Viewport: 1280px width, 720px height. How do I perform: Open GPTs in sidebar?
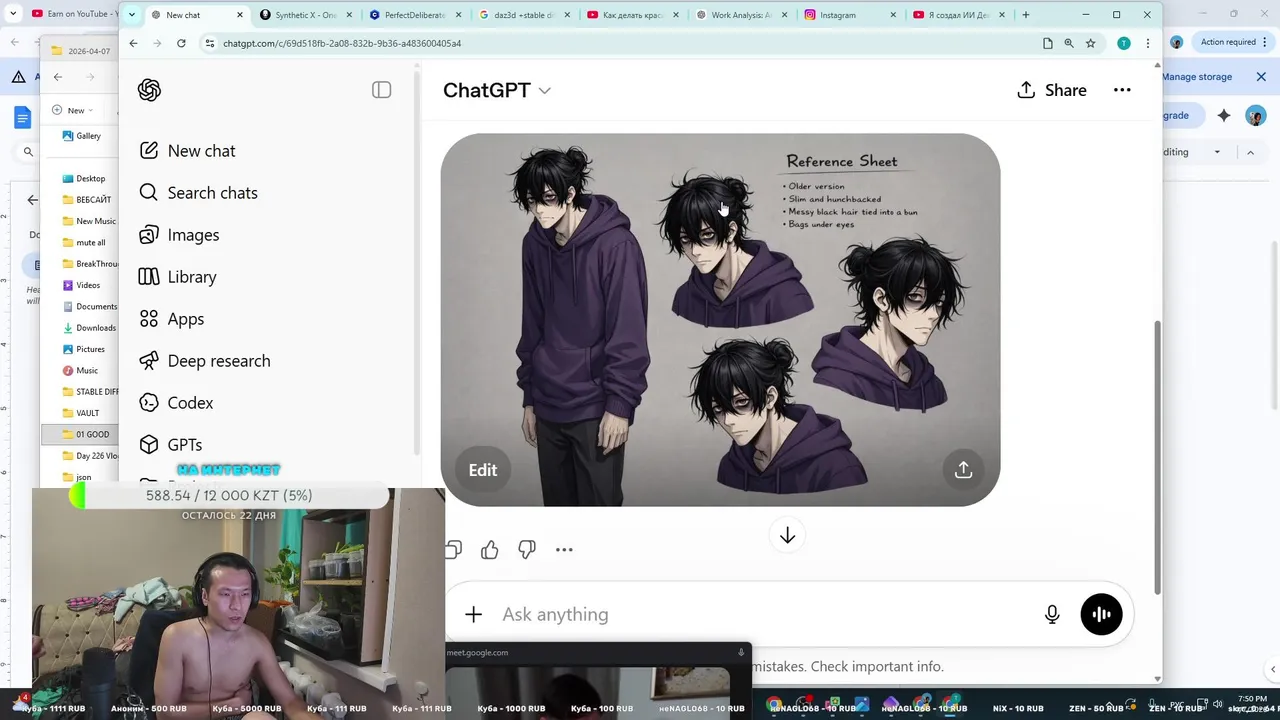pos(172,445)
